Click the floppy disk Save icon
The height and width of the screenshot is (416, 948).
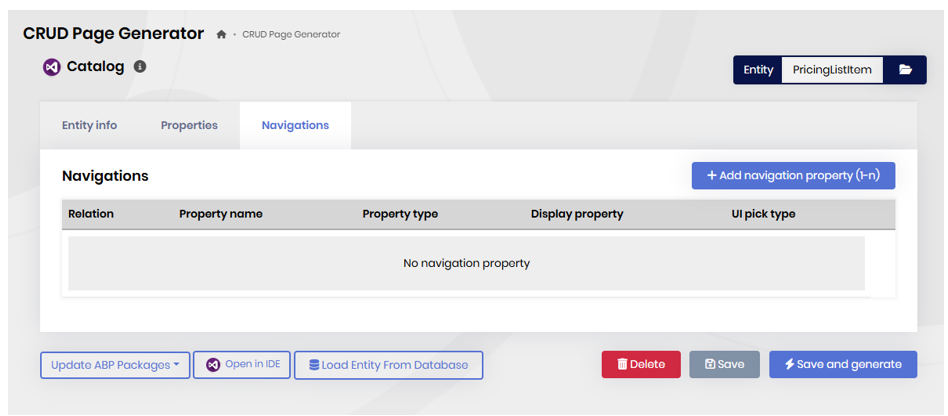click(x=710, y=365)
